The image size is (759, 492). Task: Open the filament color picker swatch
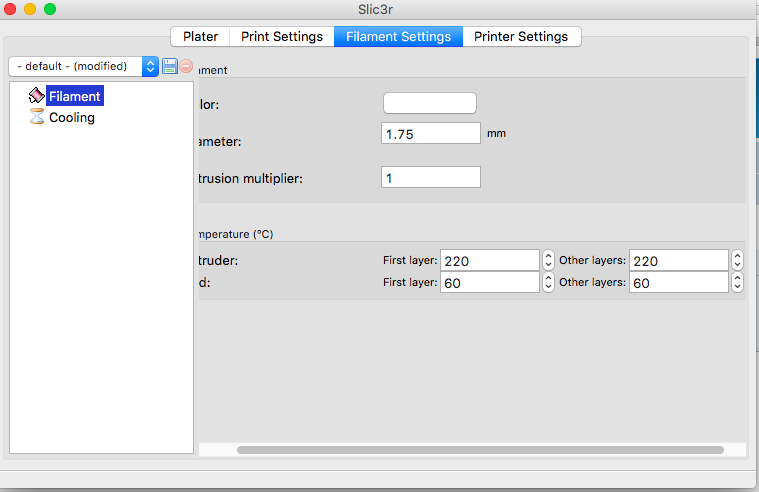pos(430,103)
